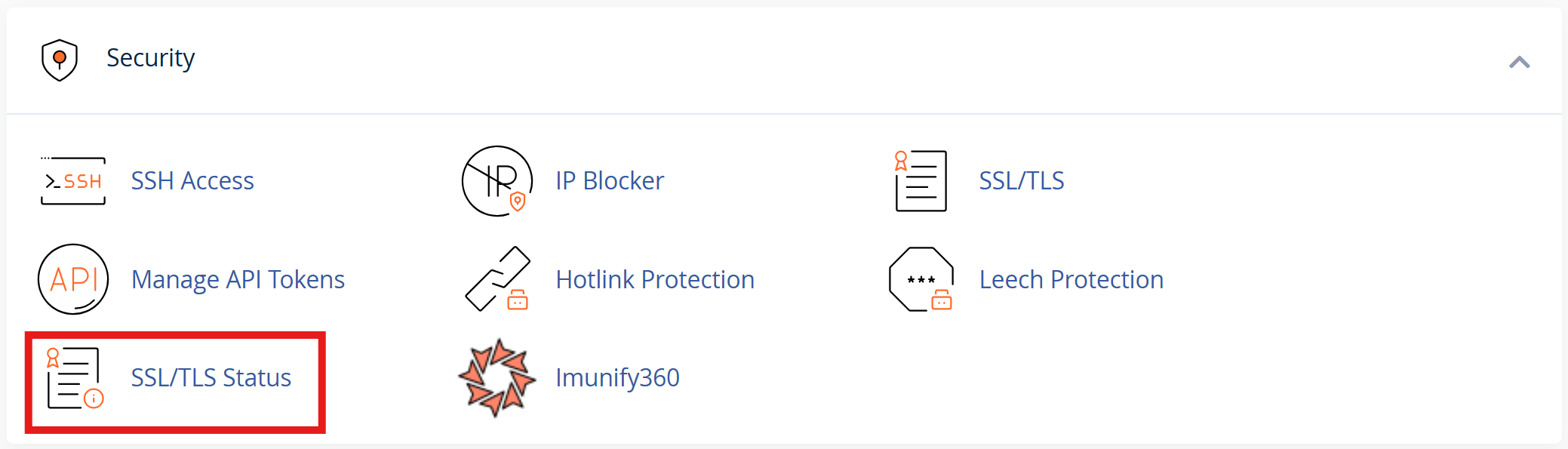Image resolution: width=1568 pixels, height=449 pixels.
Task: Click the API tokens circle icon
Action: click(73, 279)
